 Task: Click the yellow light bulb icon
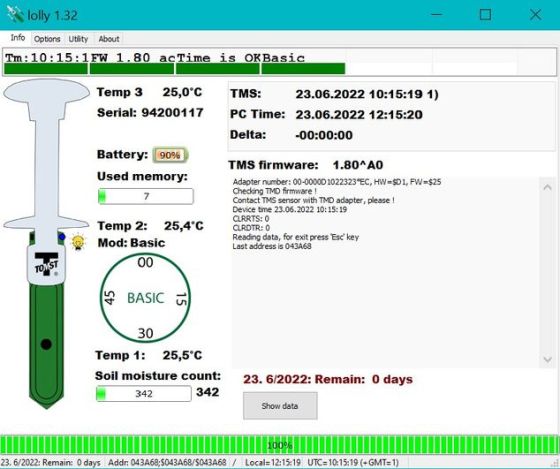(x=78, y=242)
